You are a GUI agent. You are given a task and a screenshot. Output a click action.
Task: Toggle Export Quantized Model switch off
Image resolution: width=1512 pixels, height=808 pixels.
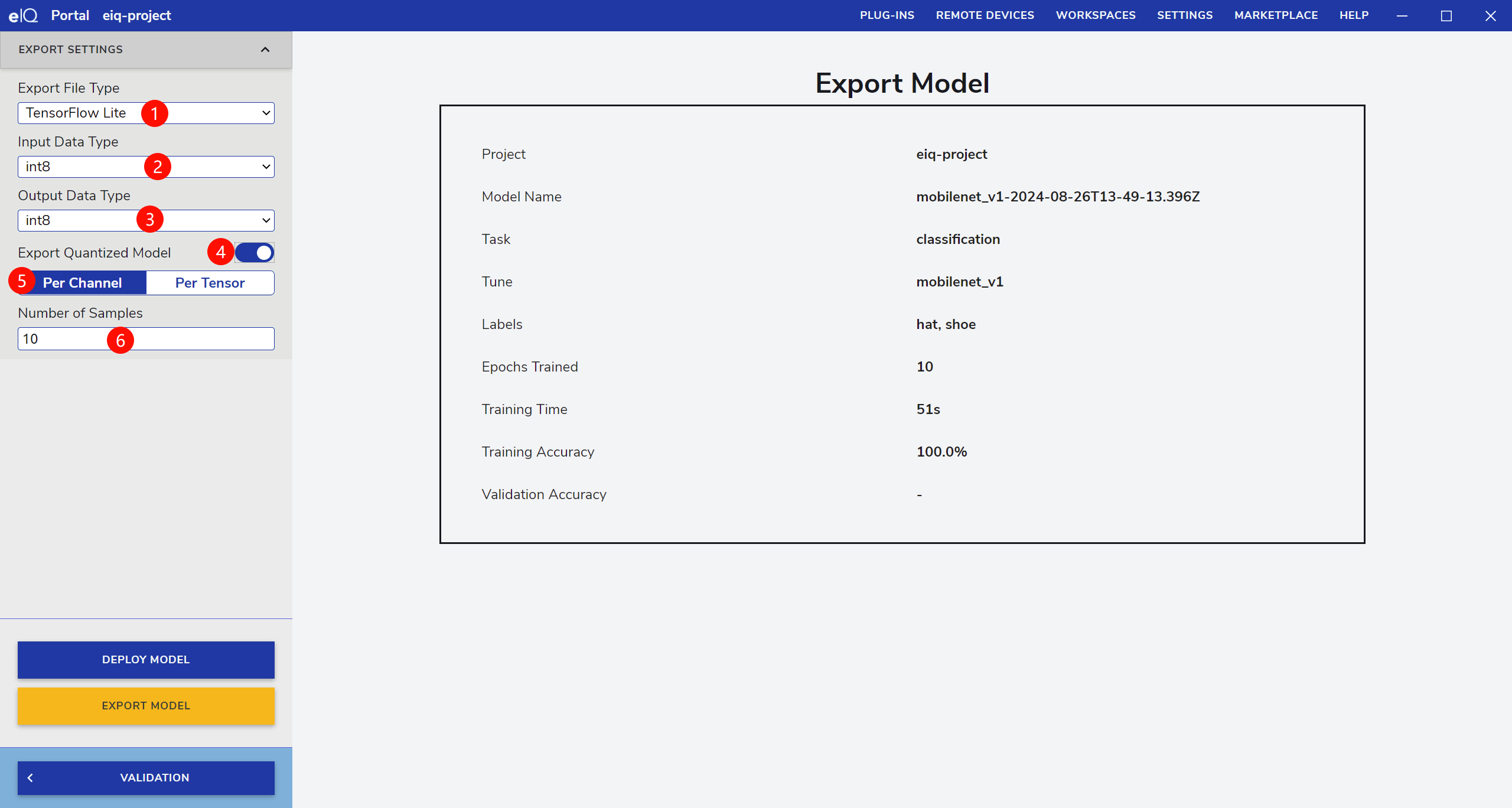(255, 253)
